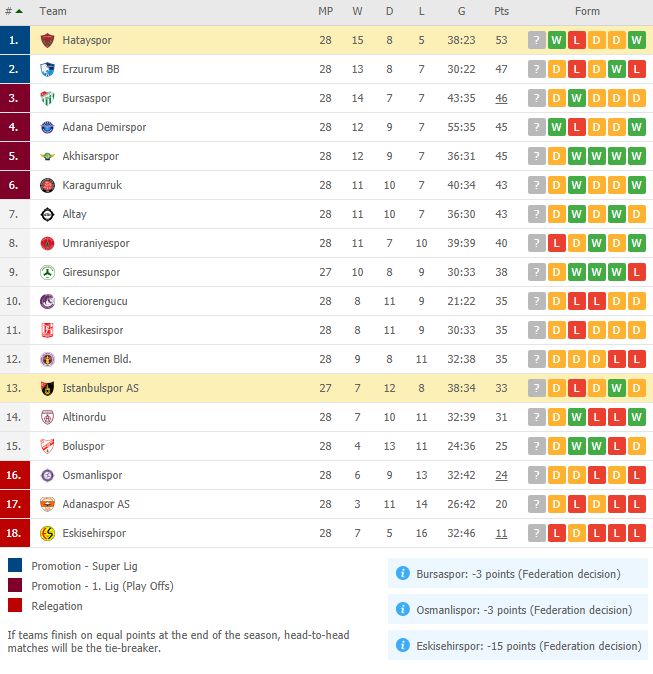Click the red Relegation legend color square
Image resolution: width=653 pixels, height=674 pixels.
(15, 605)
